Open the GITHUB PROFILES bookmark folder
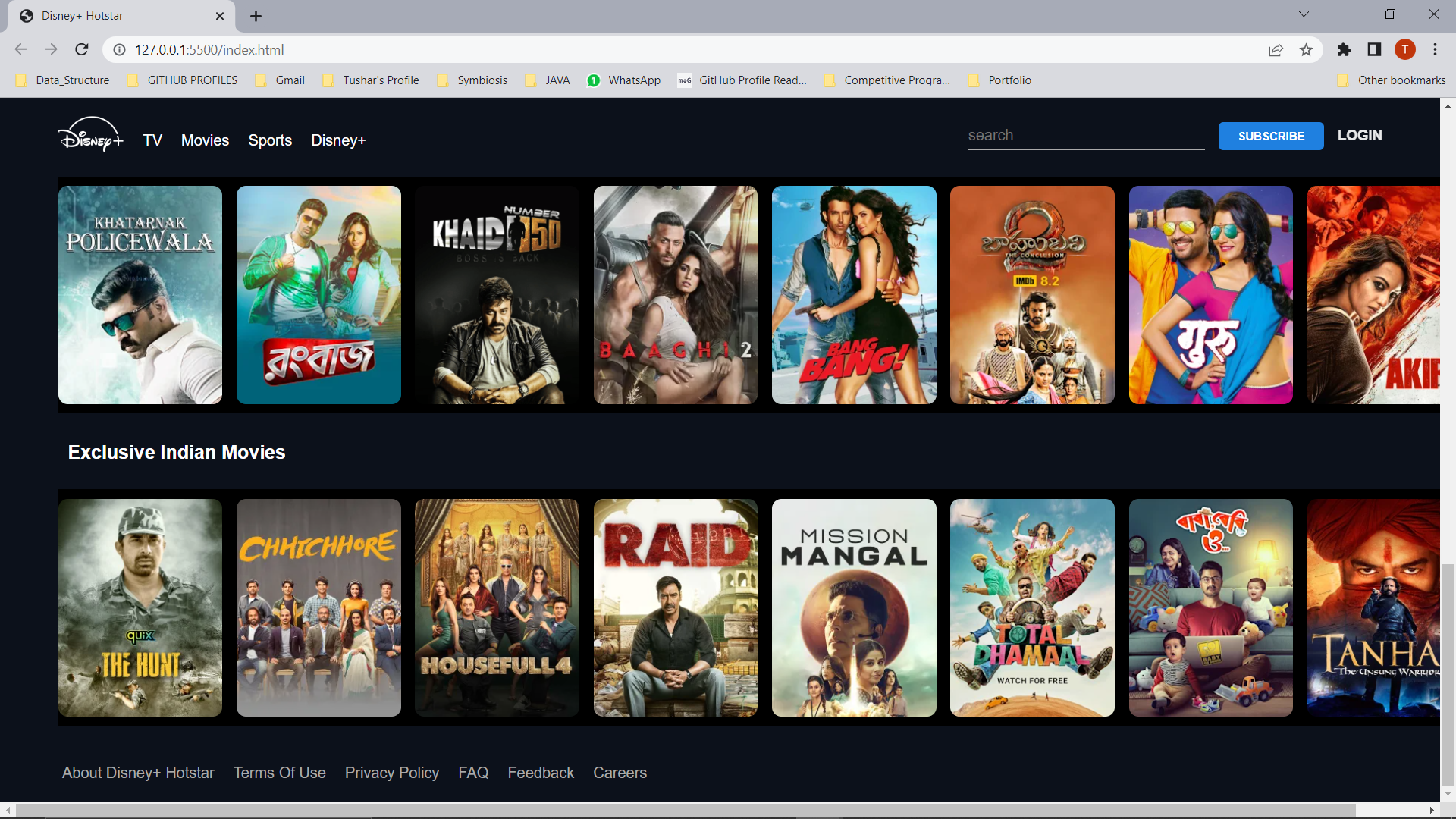The width and height of the screenshot is (1456, 819). click(183, 80)
